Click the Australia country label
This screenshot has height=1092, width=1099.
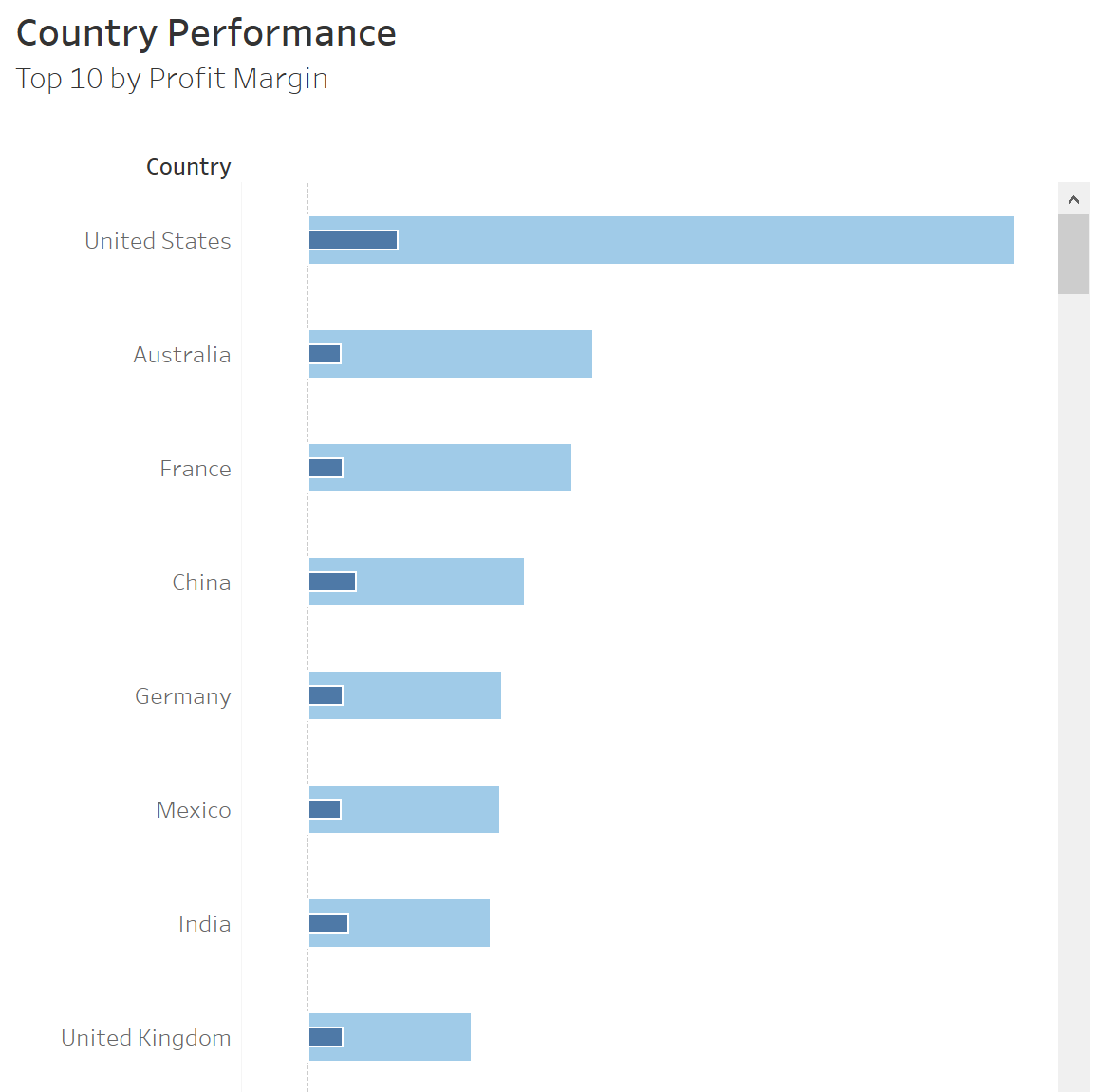[x=182, y=355]
